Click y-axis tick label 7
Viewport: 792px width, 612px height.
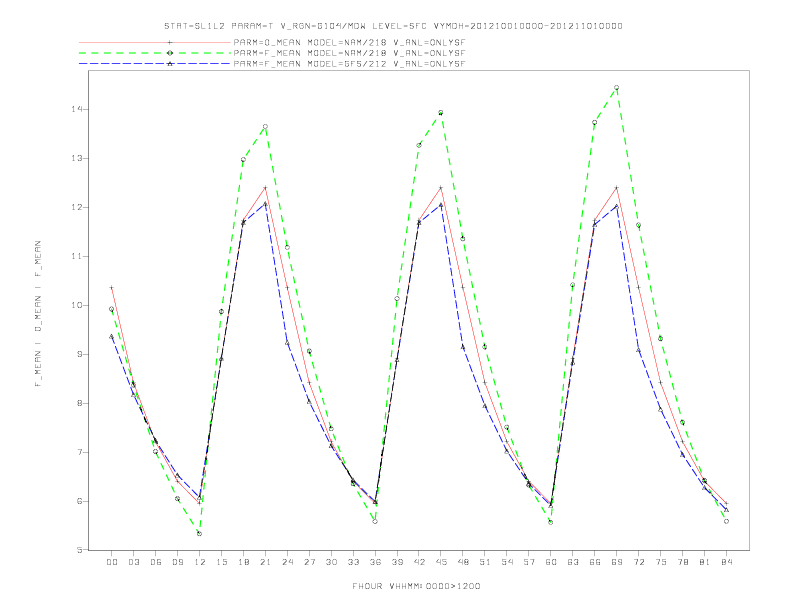[x=79, y=452]
